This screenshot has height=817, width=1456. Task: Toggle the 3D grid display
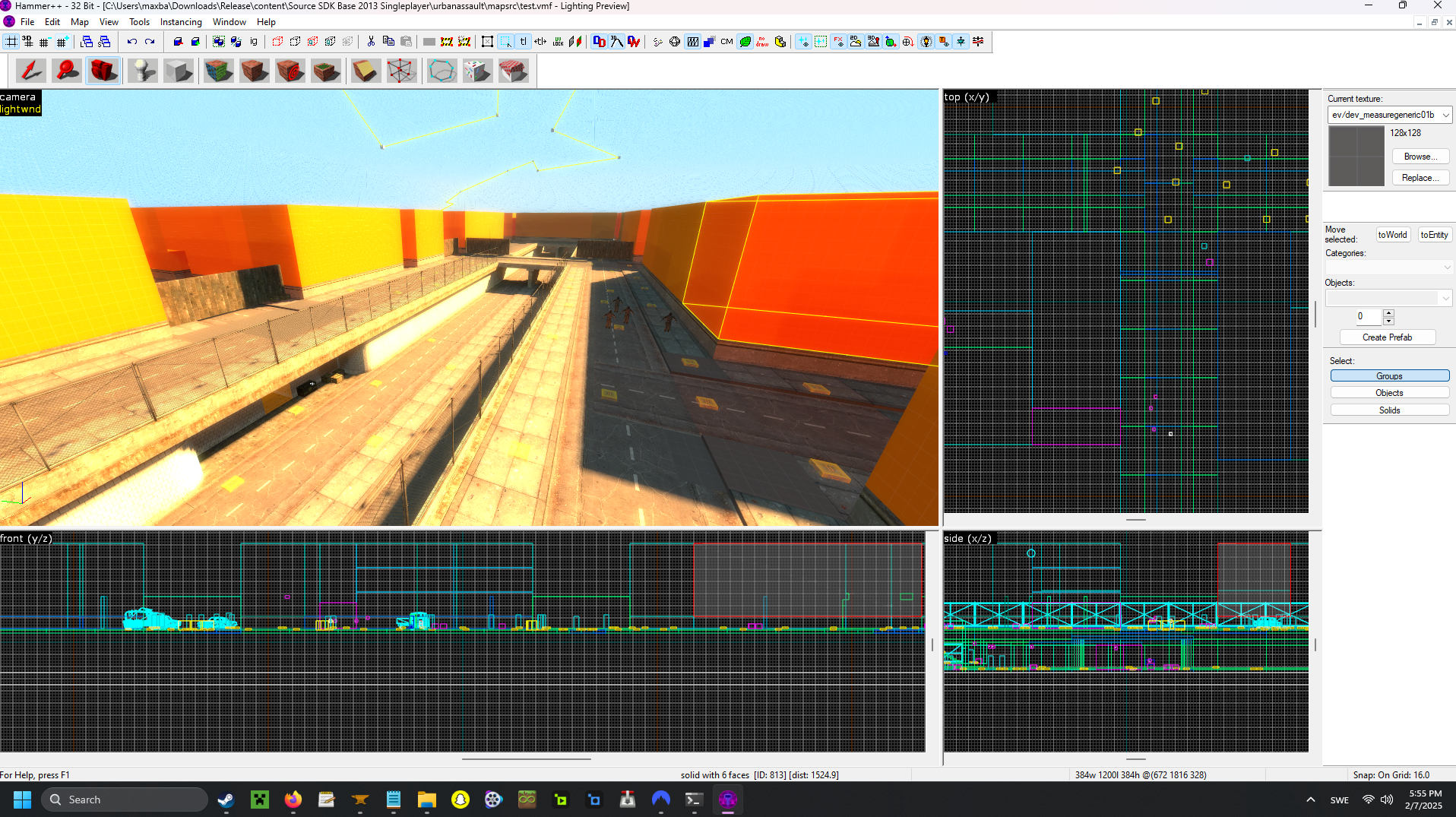coord(27,42)
